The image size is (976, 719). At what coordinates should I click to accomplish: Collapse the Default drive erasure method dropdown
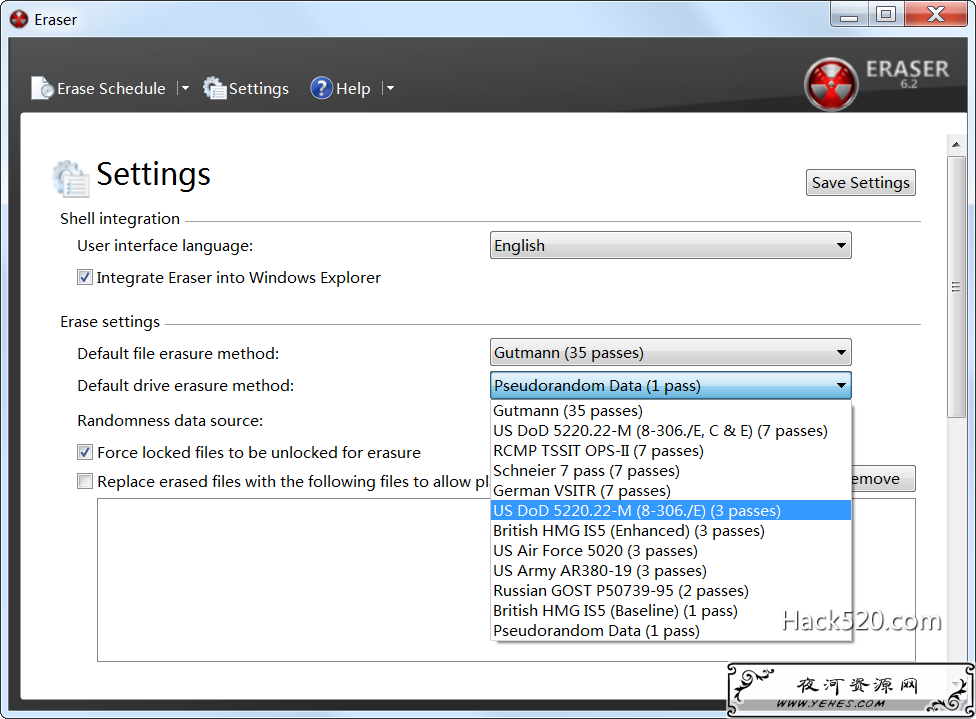click(x=670, y=385)
